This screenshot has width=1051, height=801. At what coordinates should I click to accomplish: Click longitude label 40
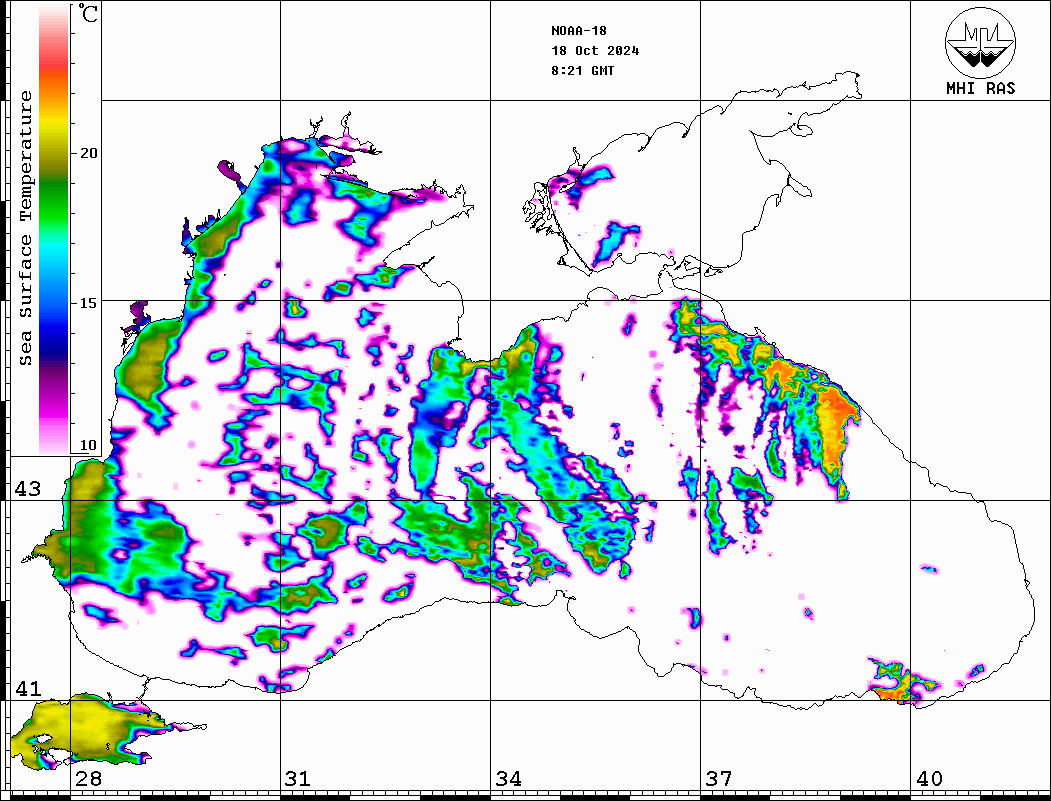click(x=929, y=778)
